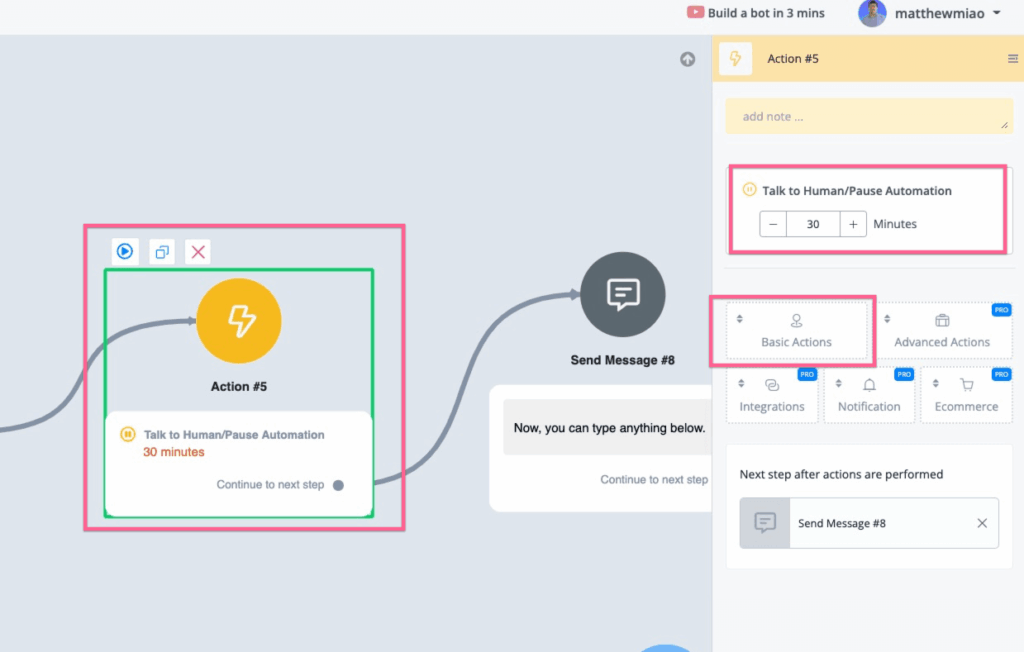Click the lightning icon in panel header
The width and height of the screenshot is (1024, 652).
(735, 59)
